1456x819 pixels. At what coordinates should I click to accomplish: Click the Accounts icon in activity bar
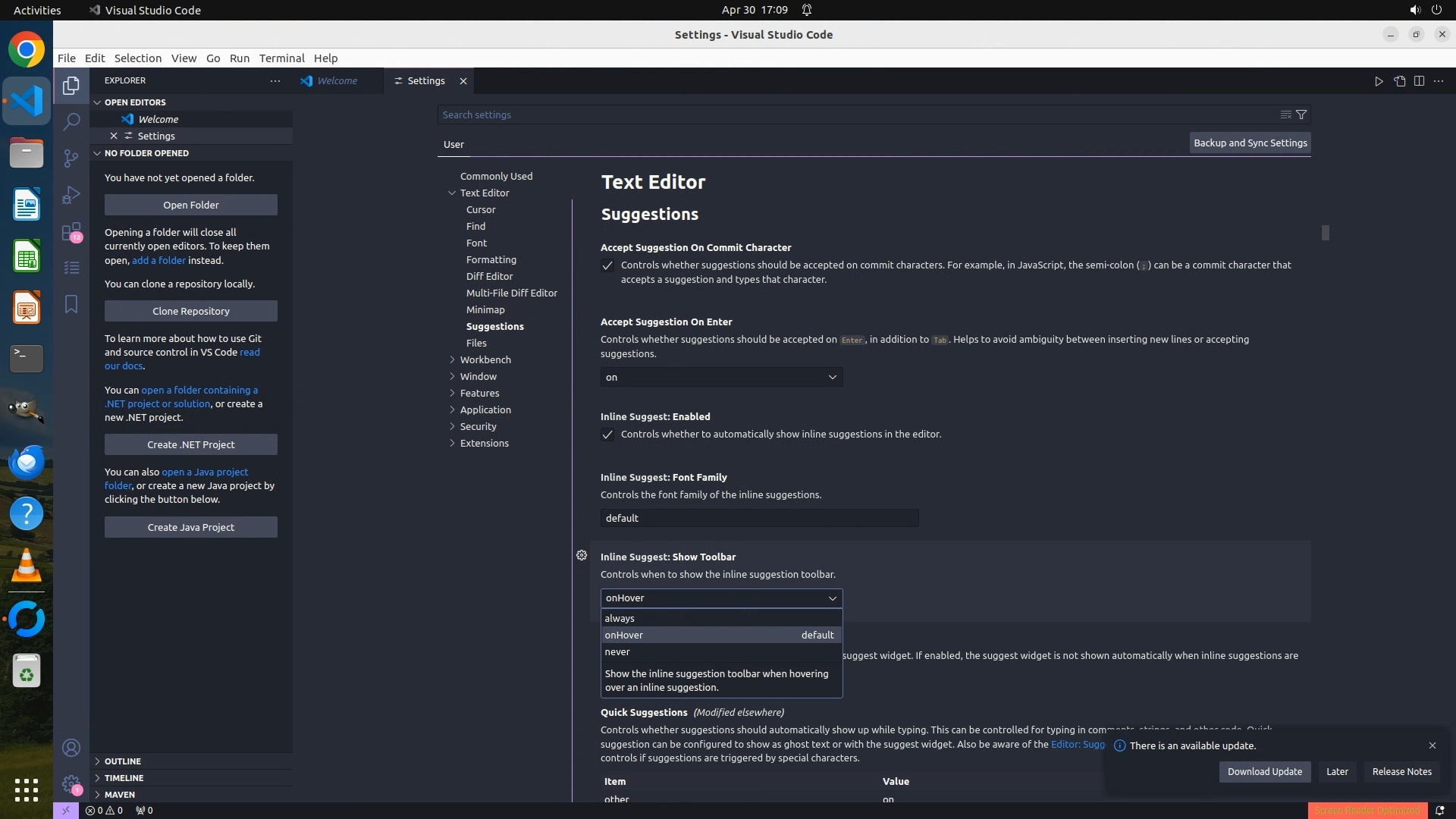(x=71, y=748)
